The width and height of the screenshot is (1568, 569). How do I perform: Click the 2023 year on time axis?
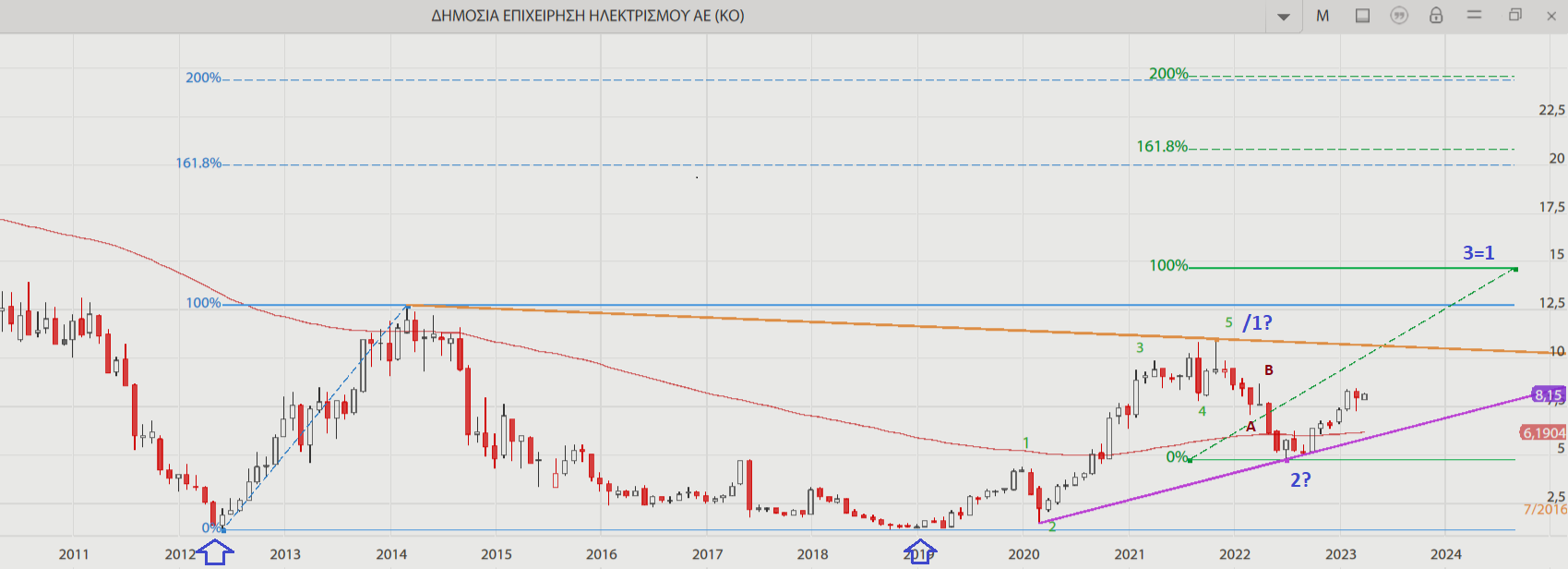pos(1341,554)
